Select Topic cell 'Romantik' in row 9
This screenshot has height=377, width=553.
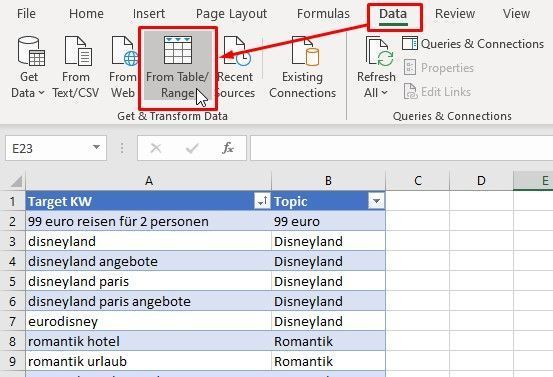pyautogui.click(x=328, y=361)
